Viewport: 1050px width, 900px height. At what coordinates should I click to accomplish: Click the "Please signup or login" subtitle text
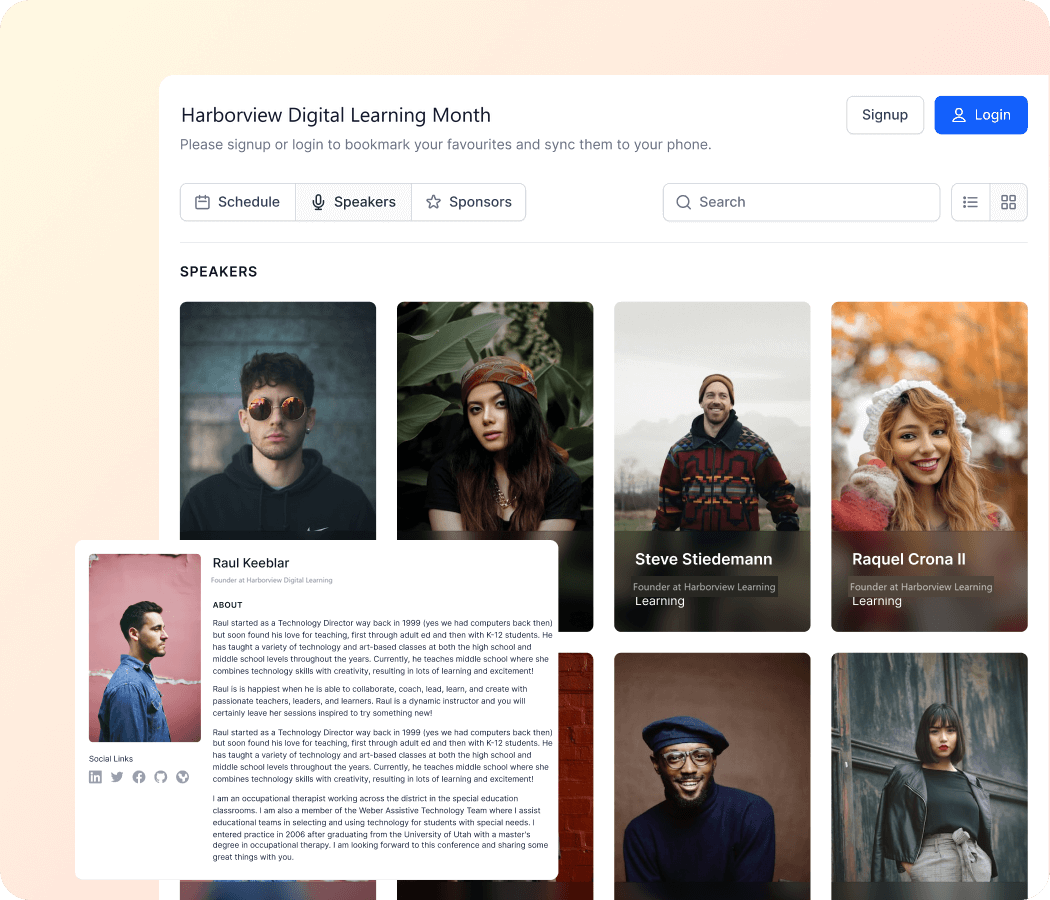click(446, 145)
